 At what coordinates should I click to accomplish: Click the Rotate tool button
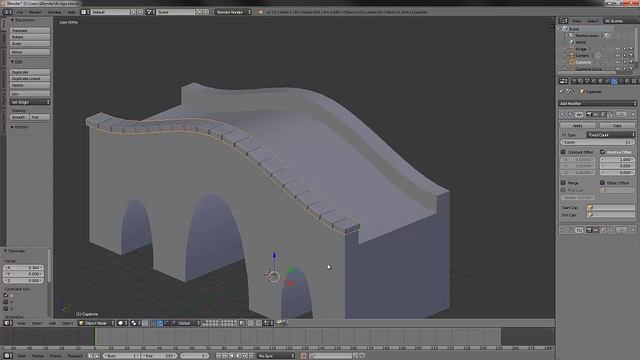pos(30,37)
